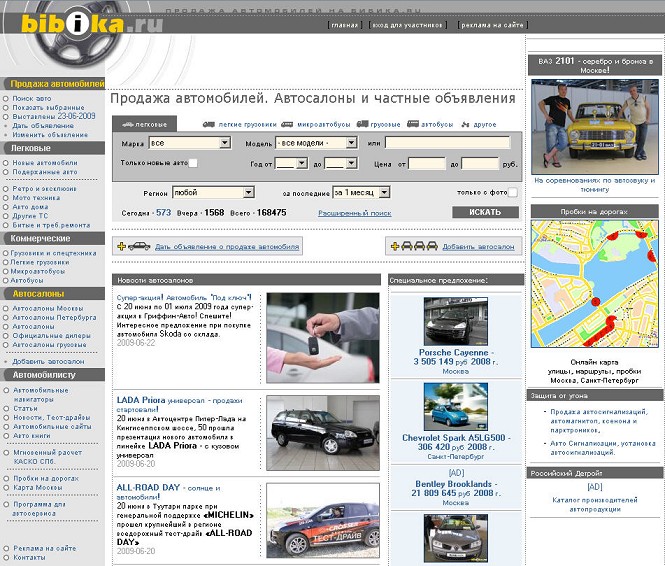The height and width of the screenshot is (566, 665).
Task: Open Показать выбранные in sidebar
Action: 48,108
